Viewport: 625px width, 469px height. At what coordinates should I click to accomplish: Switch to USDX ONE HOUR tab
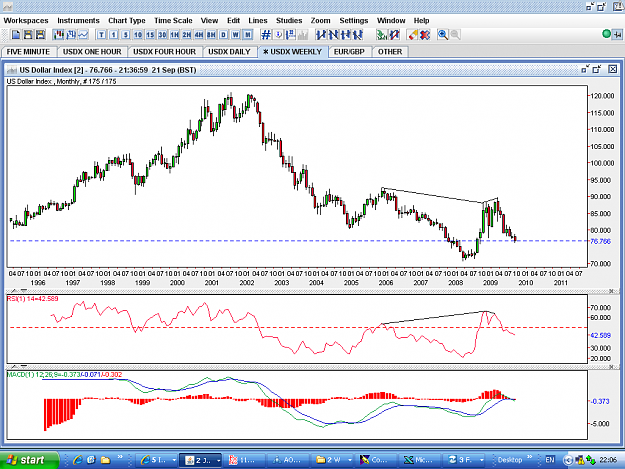92,52
